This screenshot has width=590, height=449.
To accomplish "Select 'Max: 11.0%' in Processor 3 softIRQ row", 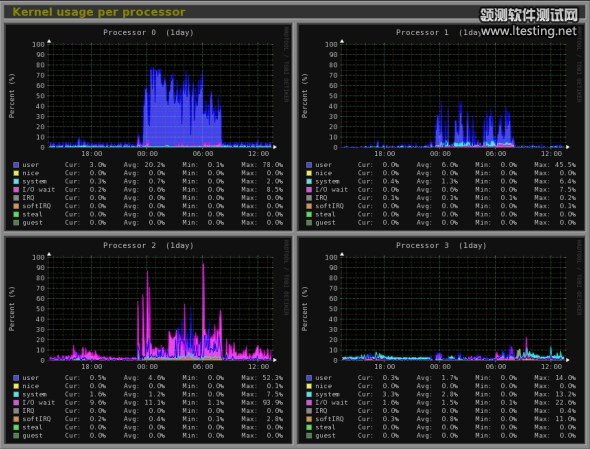I will 555,419.
